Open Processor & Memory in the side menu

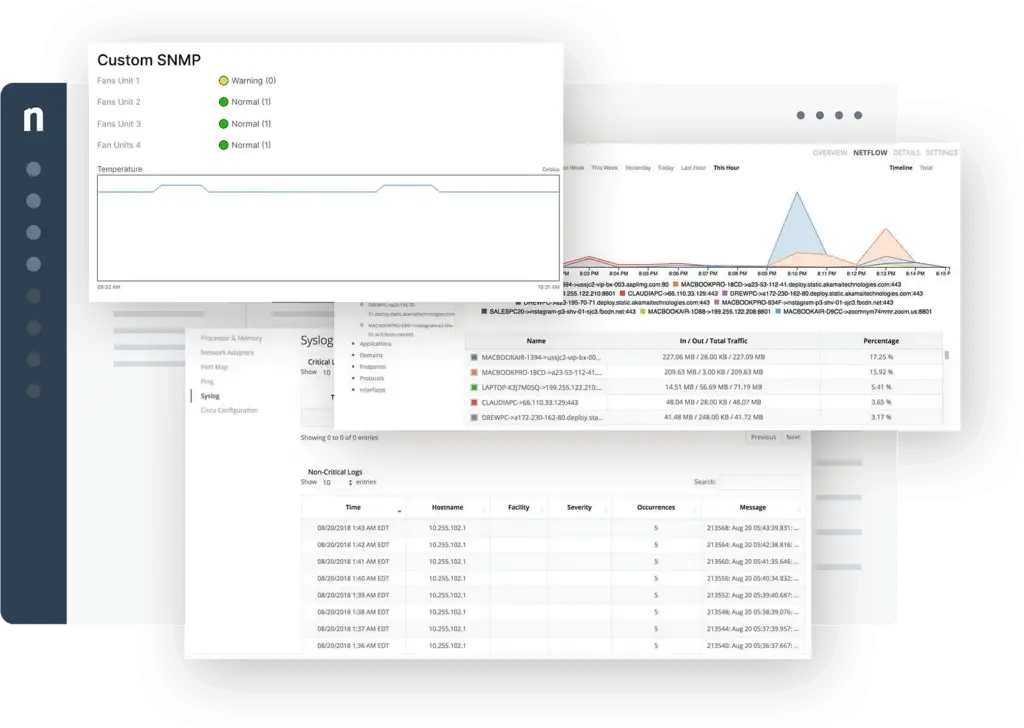point(231,338)
